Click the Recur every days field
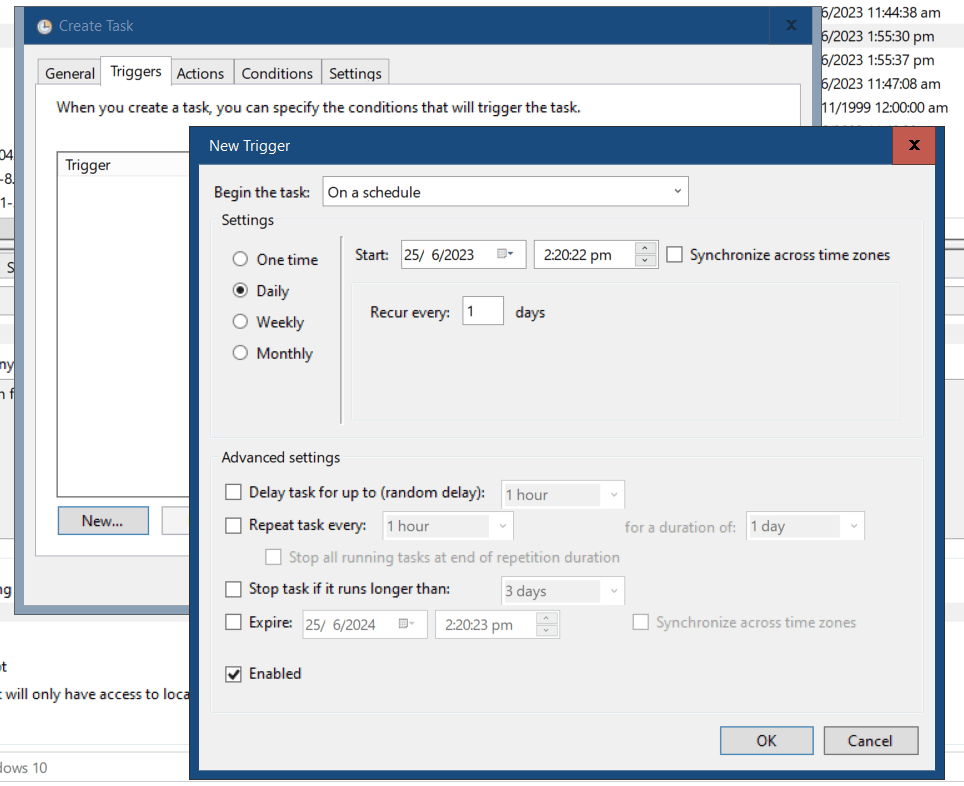The image size is (964, 786). 482,311
